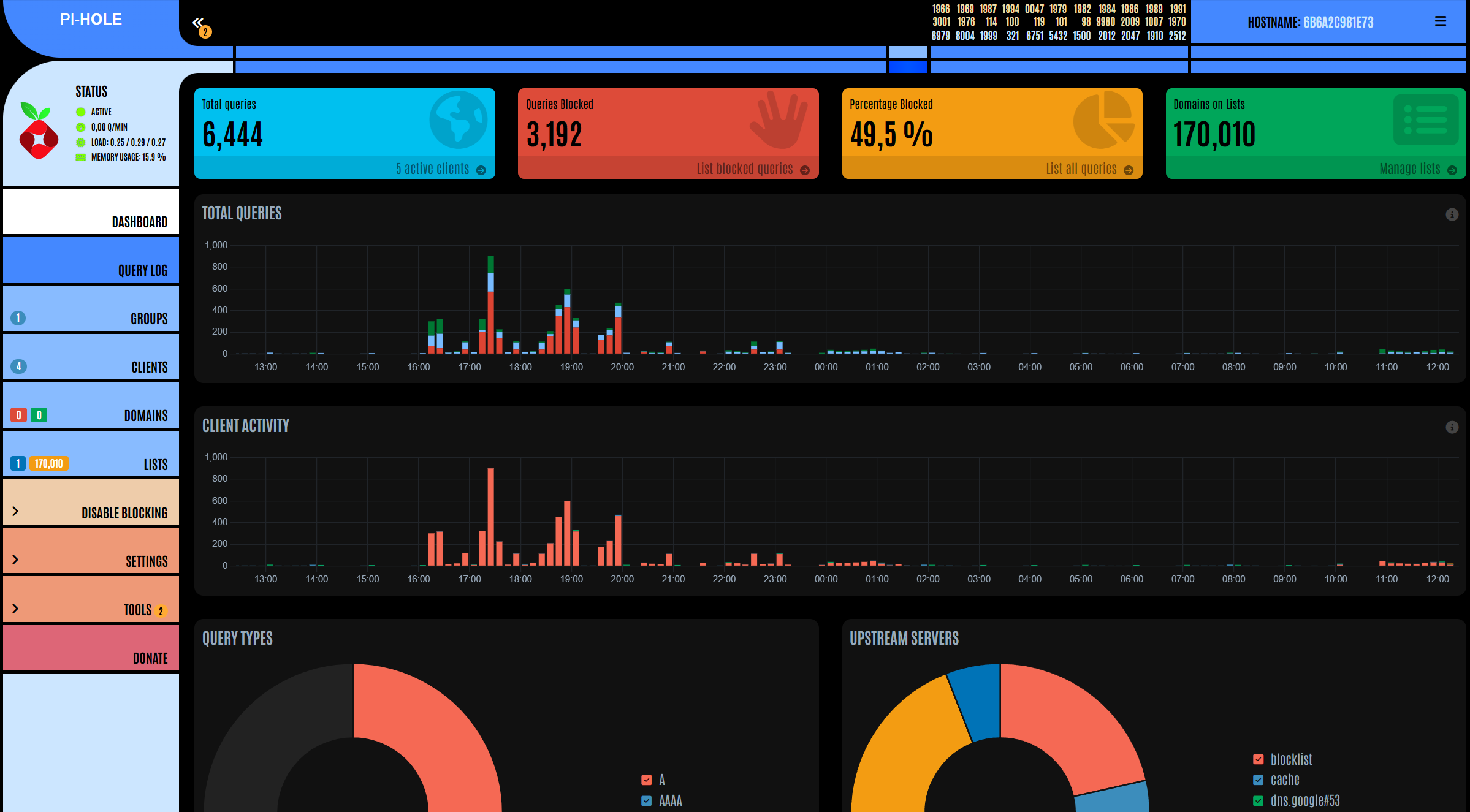Image resolution: width=1470 pixels, height=812 pixels.
Task: Expand the Settings submenu
Action: pos(91,551)
